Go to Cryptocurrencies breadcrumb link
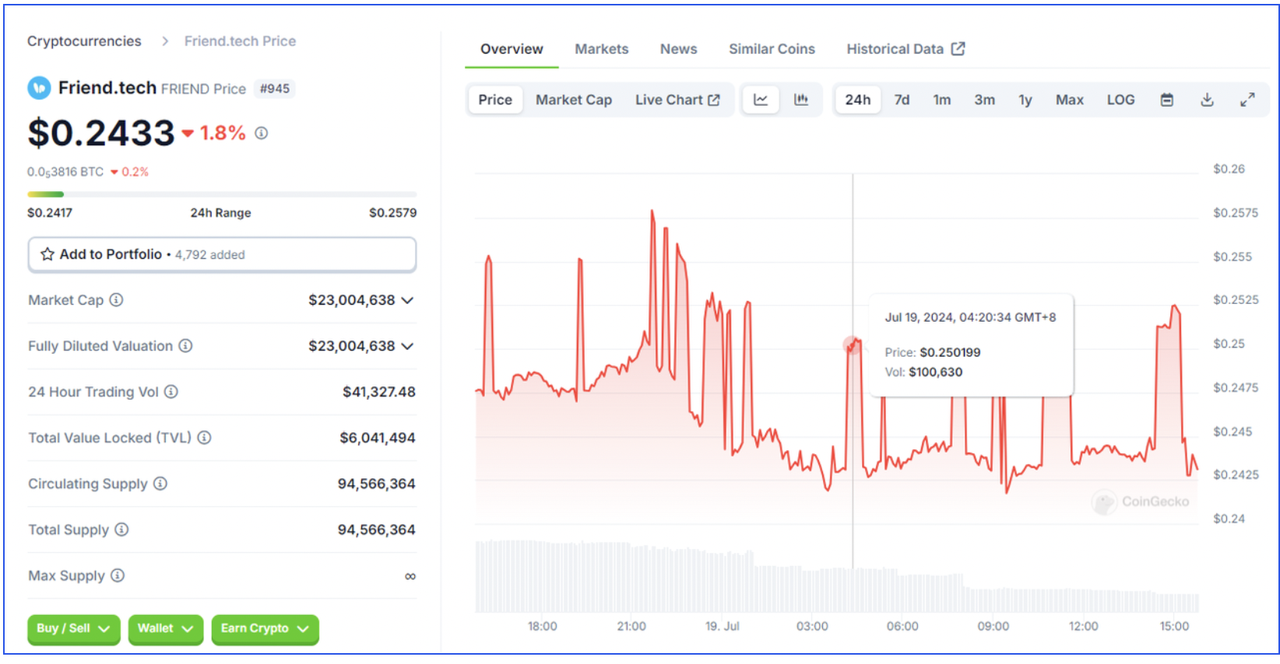Viewport: 1280px width, 664px height. [x=84, y=41]
